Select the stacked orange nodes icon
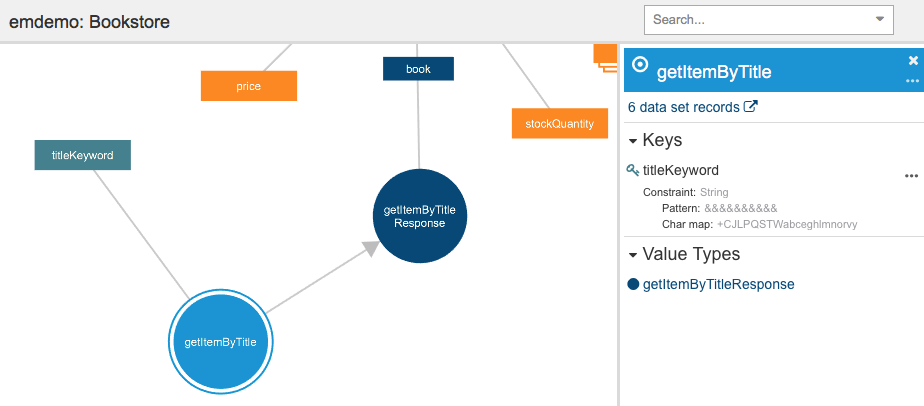This screenshot has height=406, width=924. (605, 58)
